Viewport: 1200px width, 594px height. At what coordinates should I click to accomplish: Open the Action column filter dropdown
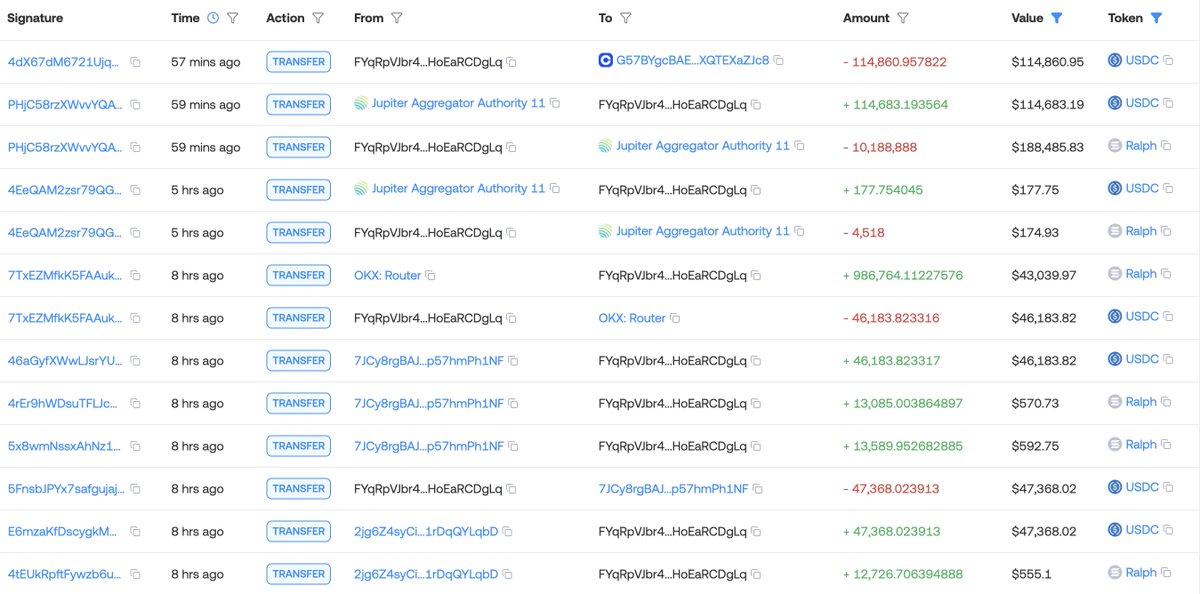click(318, 18)
